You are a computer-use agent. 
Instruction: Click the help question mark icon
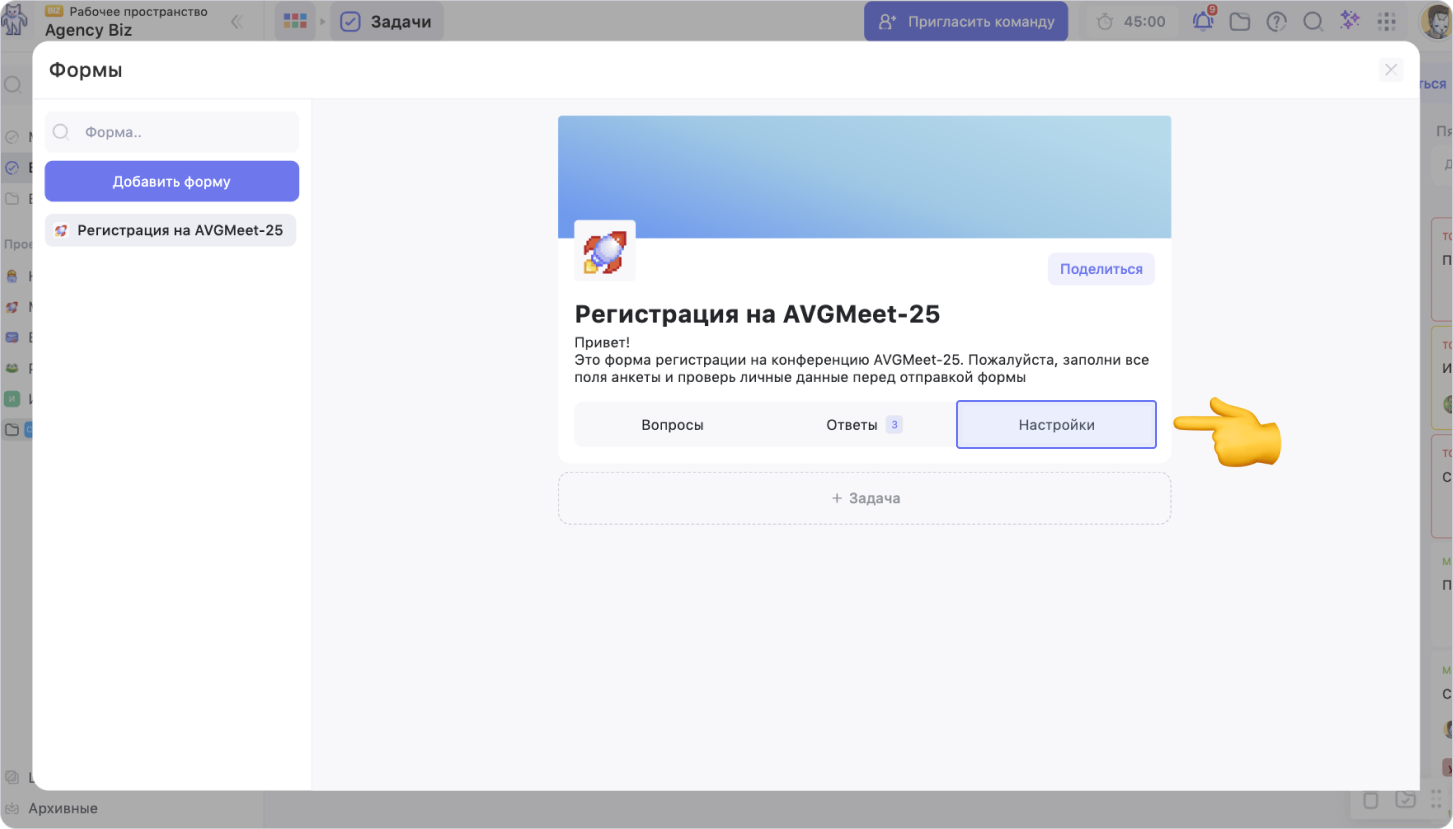1276,21
